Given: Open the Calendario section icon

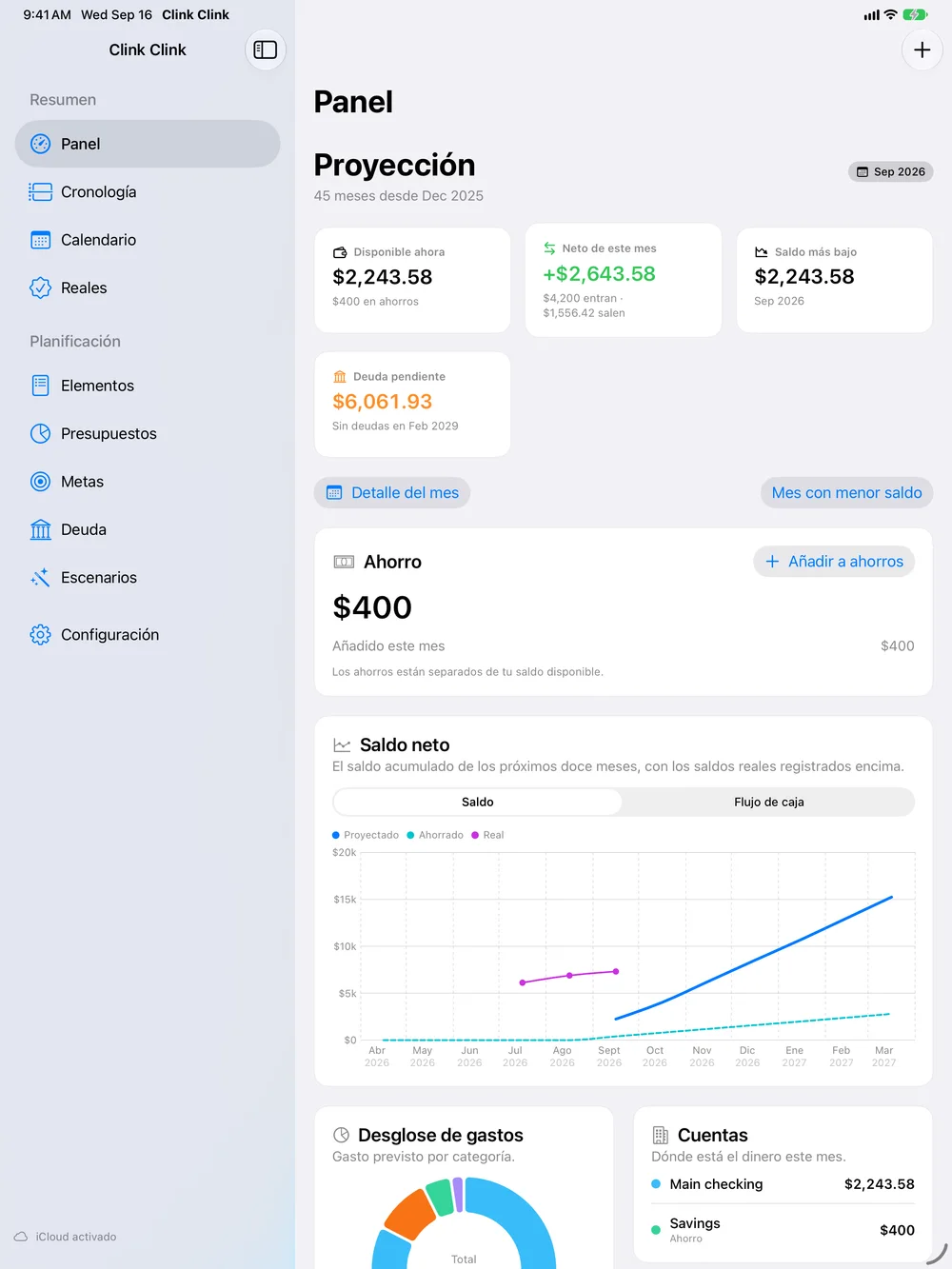Looking at the screenshot, I should pos(40,240).
